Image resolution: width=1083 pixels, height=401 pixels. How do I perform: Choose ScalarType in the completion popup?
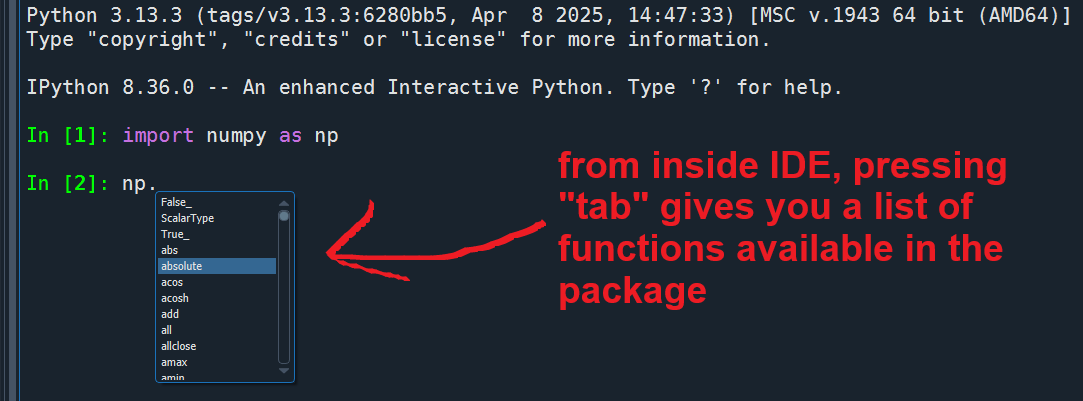[217, 218]
